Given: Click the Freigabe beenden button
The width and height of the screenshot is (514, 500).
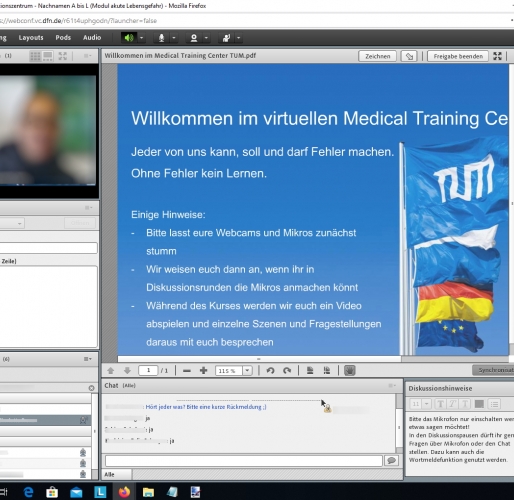Looking at the screenshot, I should [458, 56].
